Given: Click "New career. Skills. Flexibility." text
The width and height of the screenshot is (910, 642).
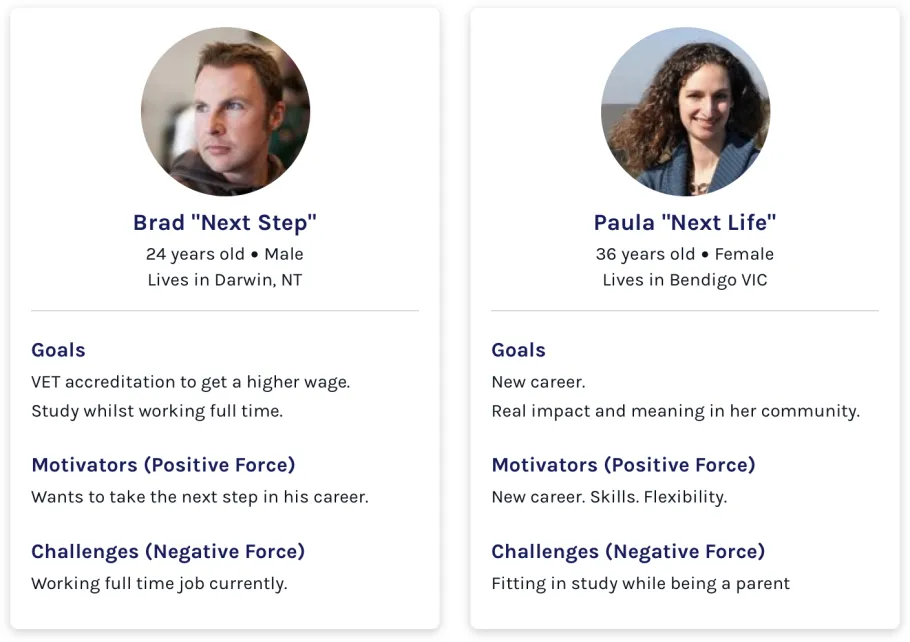Looking at the screenshot, I should pos(609,497).
